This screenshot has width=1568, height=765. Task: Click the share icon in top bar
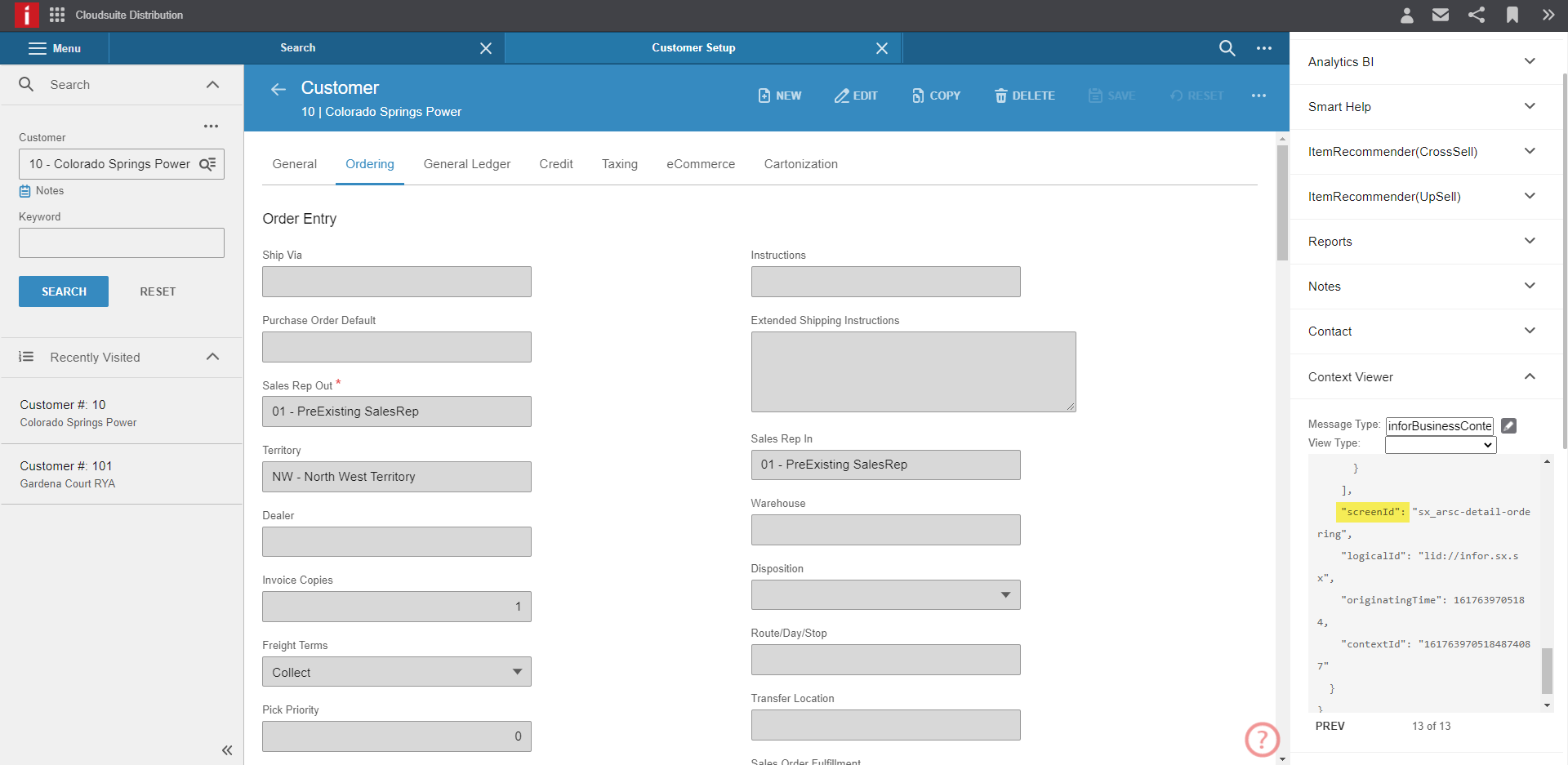[1477, 15]
